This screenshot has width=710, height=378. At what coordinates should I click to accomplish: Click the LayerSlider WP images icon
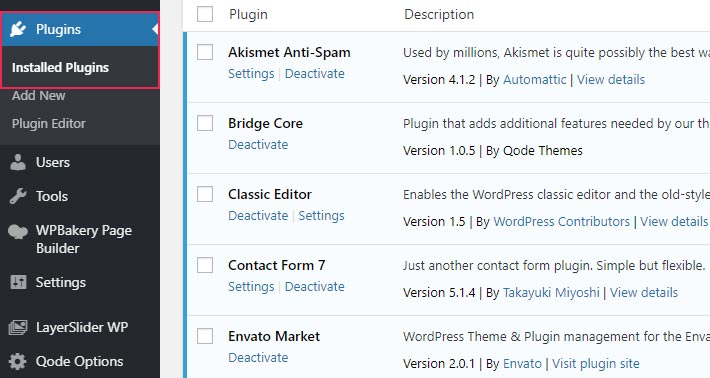click(x=18, y=327)
